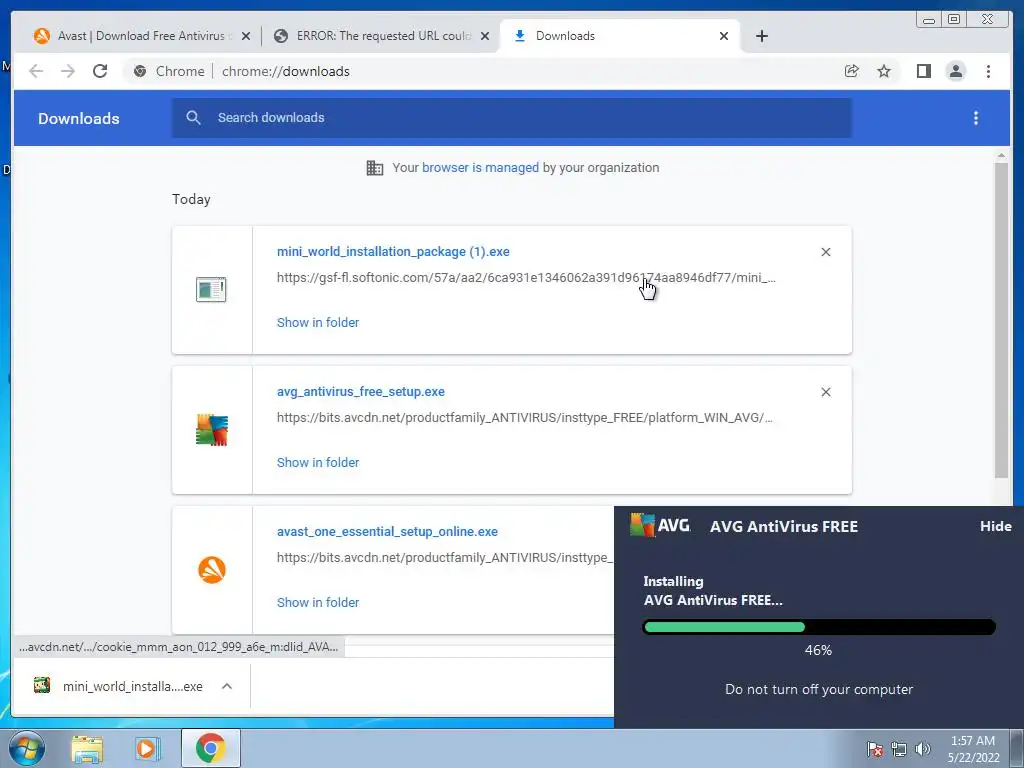Click the AVG installer file icon

212,430
